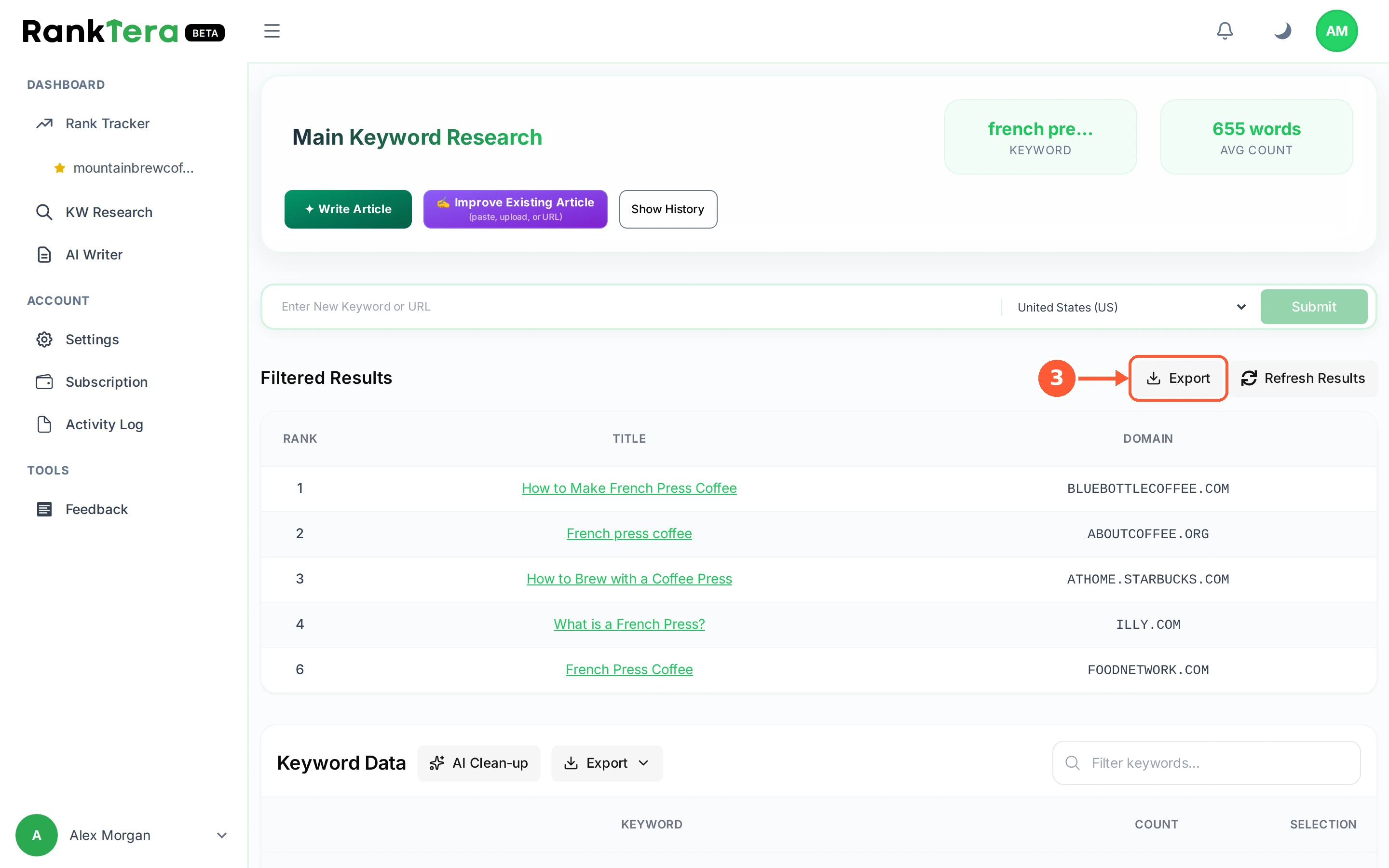
Task: Expand the United States country dropdown
Action: point(1130,307)
